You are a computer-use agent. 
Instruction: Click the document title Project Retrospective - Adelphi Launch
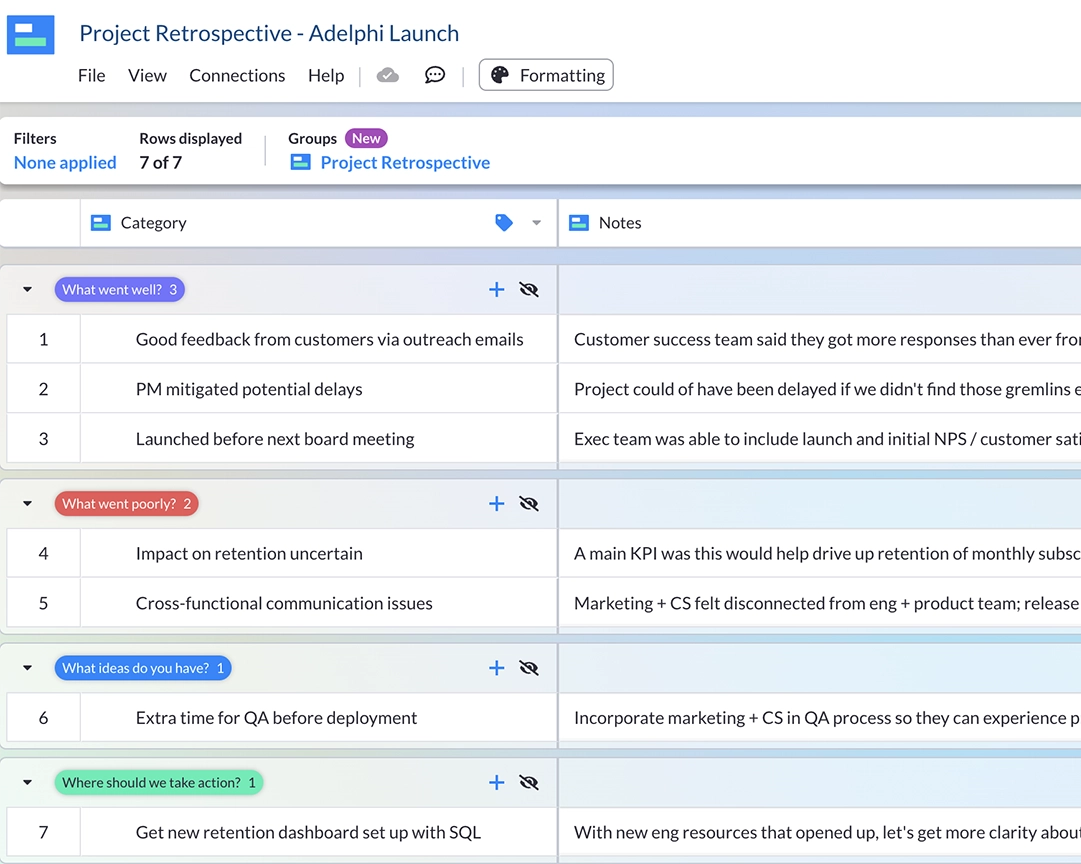point(269,34)
